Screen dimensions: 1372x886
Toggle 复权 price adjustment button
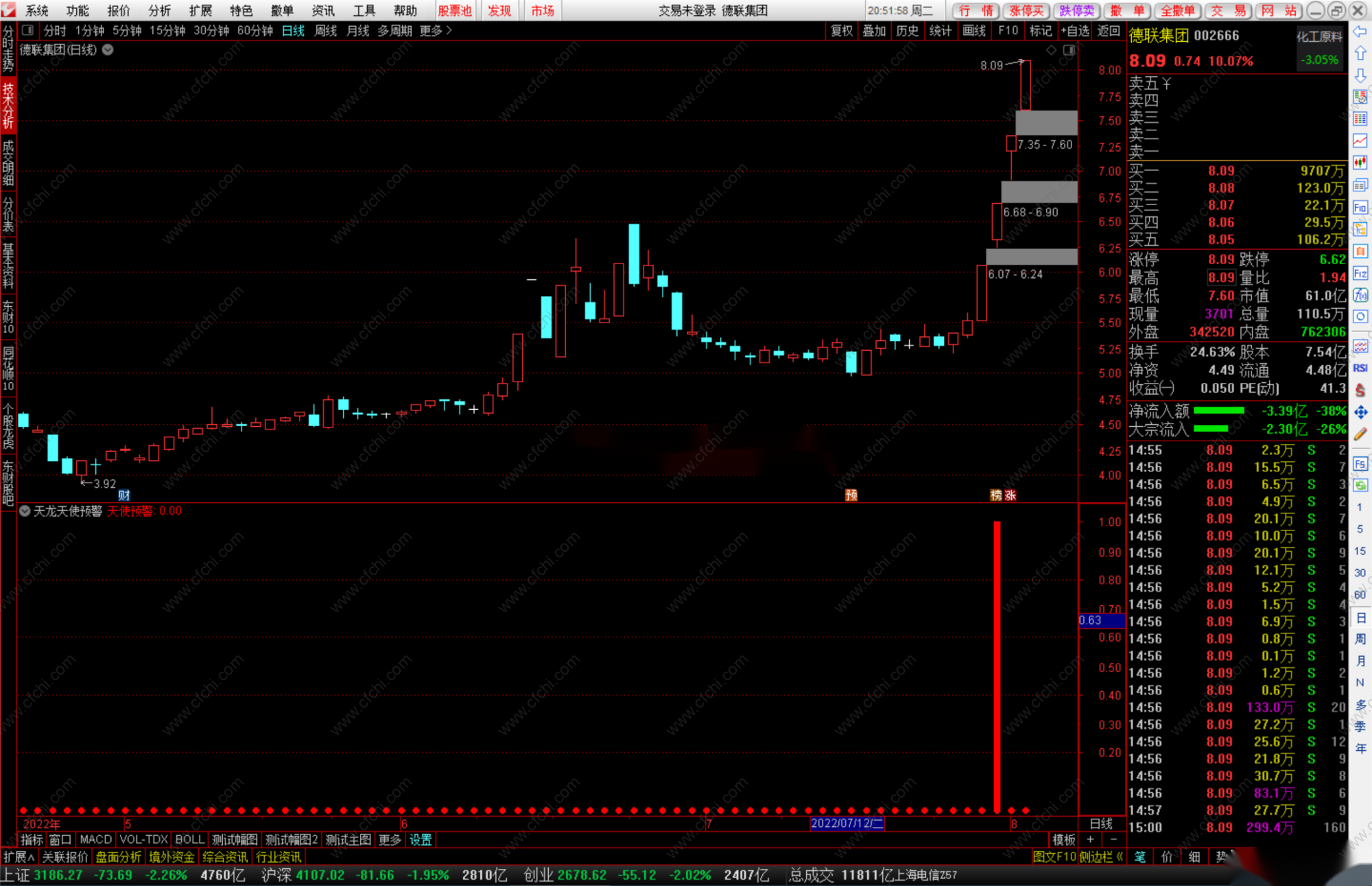tap(842, 30)
